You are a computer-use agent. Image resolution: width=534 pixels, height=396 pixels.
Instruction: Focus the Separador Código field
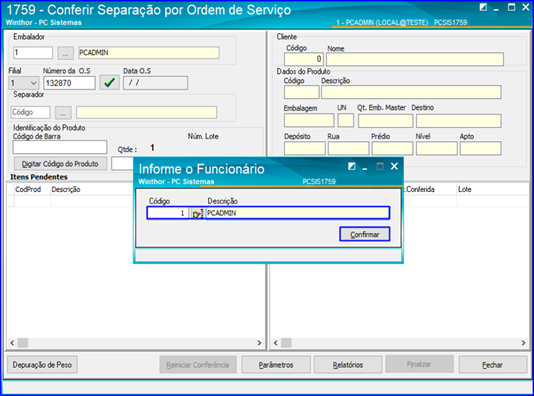31,112
